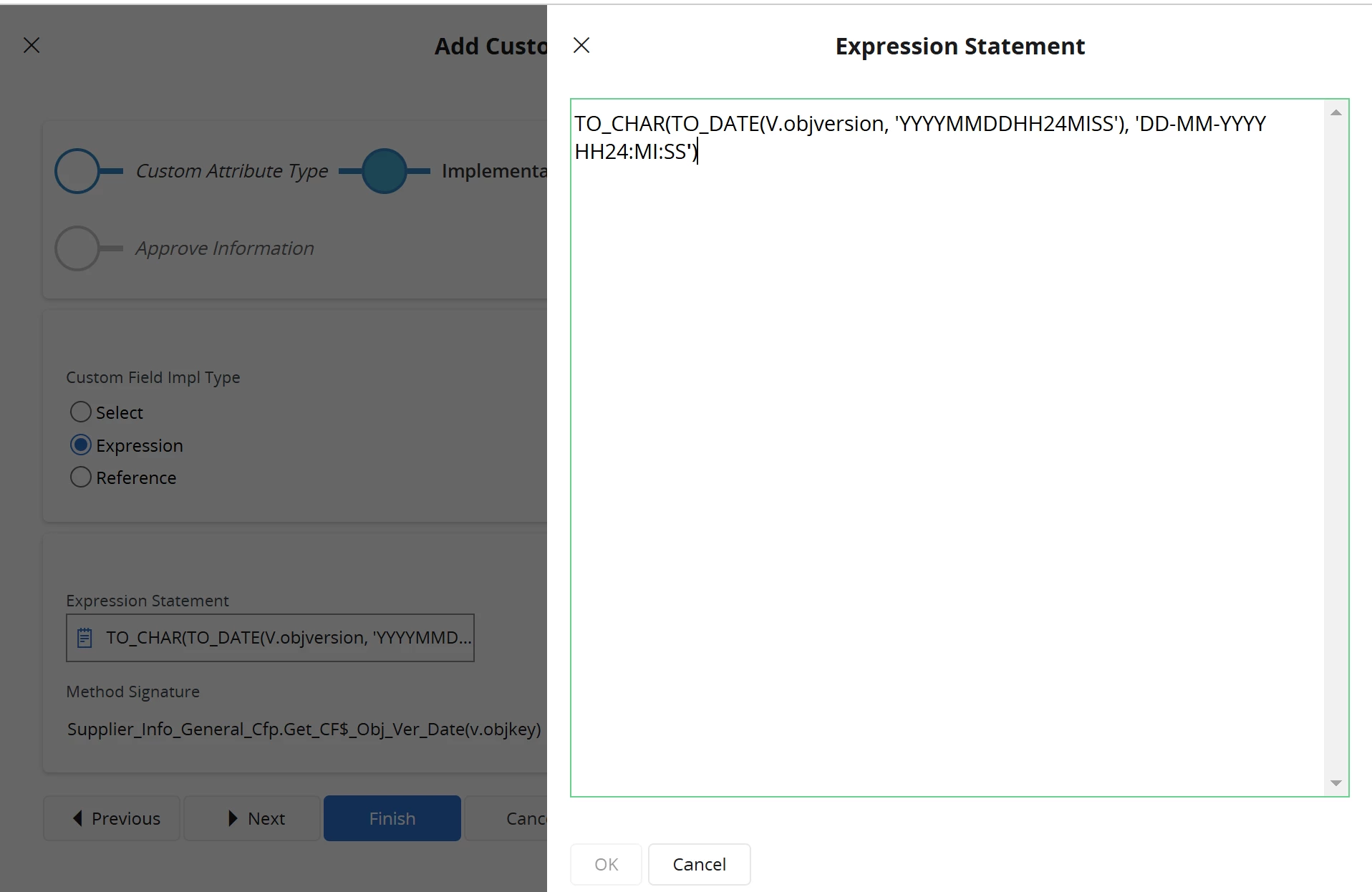
Task: Select the Reference radio option
Action: pos(81,477)
